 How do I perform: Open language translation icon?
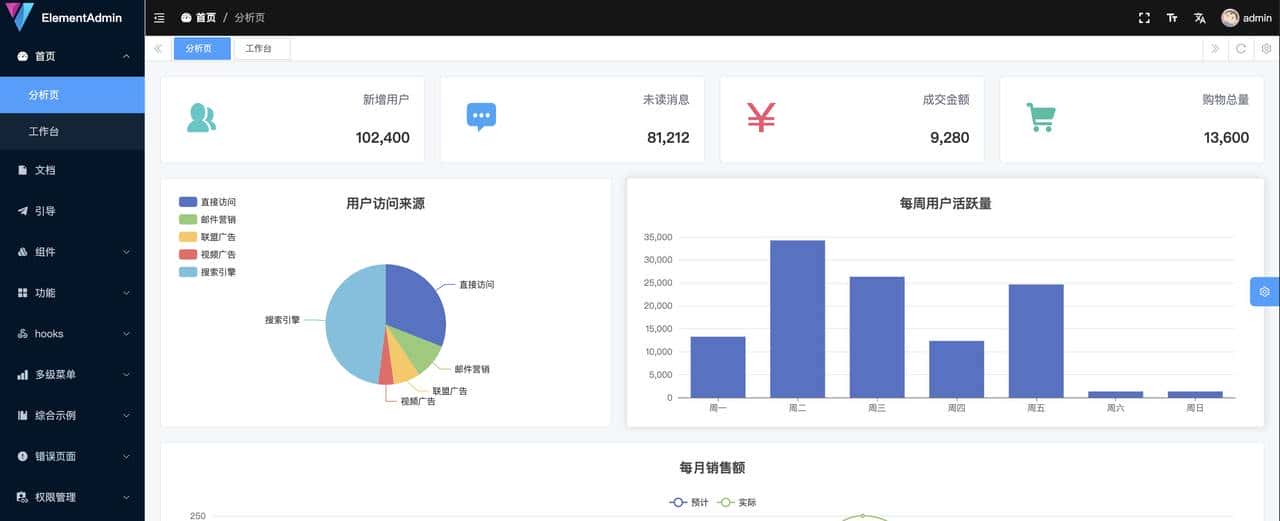point(1200,18)
